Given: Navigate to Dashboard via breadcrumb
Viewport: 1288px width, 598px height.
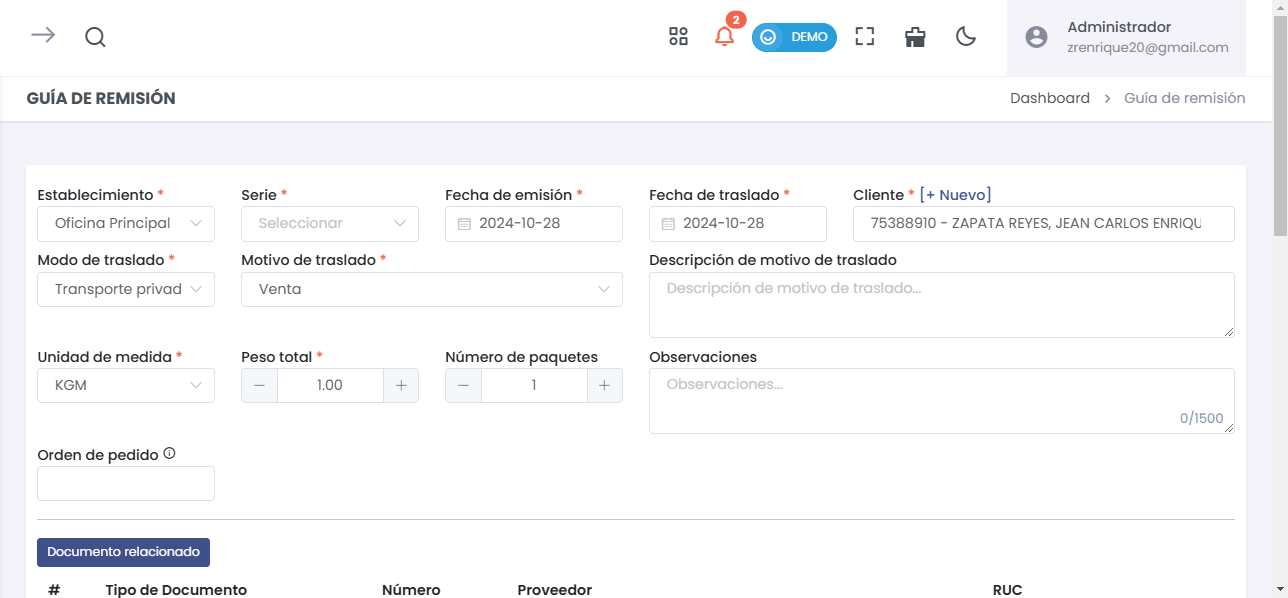Looking at the screenshot, I should tap(1050, 97).
